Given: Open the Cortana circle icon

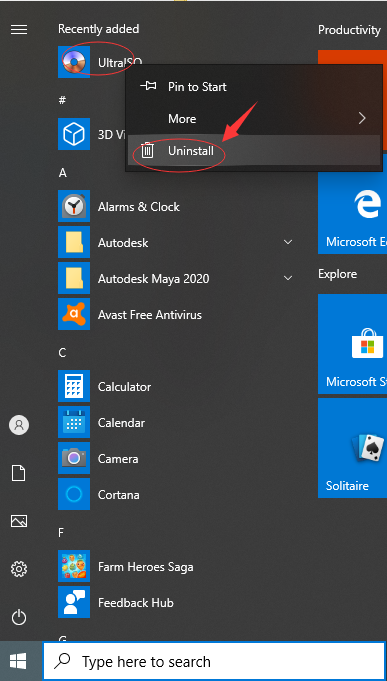Looking at the screenshot, I should point(74,495).
